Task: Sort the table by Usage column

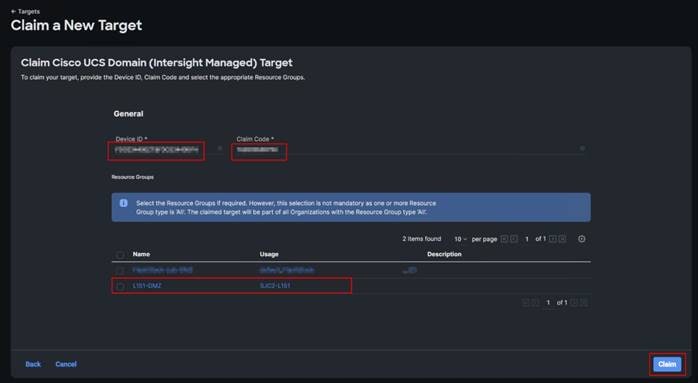Action: 269,254
